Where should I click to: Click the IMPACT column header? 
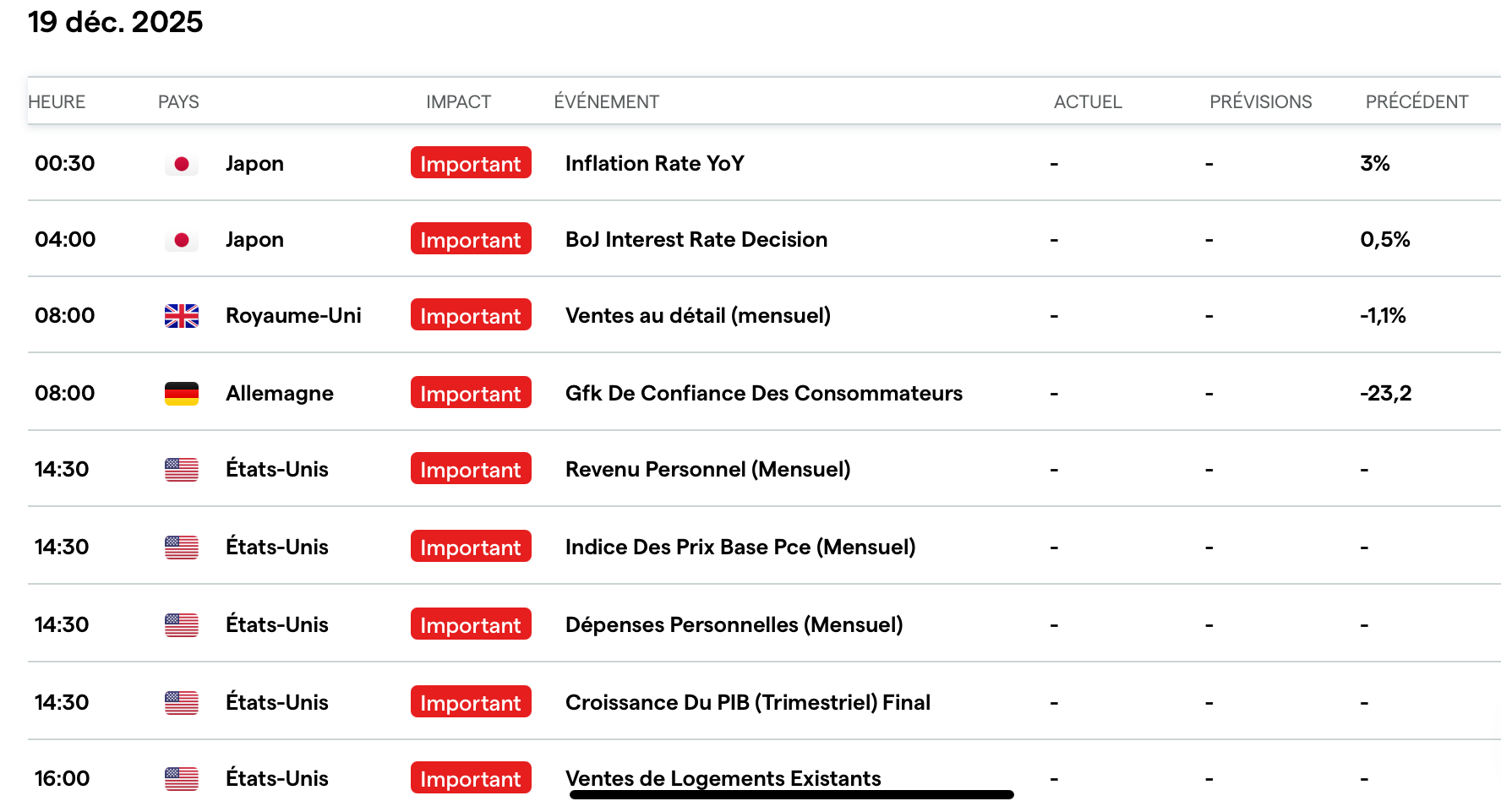click(x=458, y=101)
